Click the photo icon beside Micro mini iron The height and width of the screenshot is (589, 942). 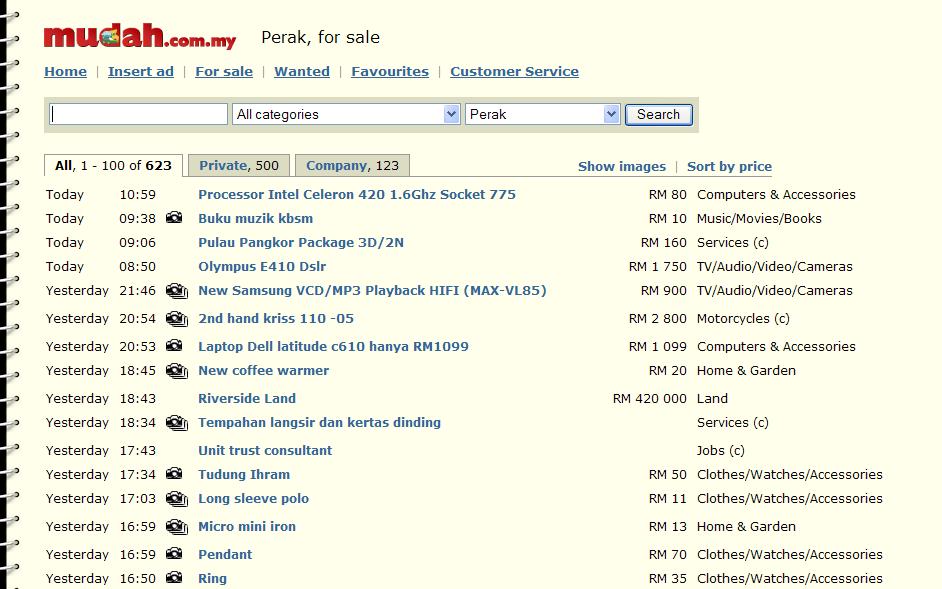pos(177,526)
